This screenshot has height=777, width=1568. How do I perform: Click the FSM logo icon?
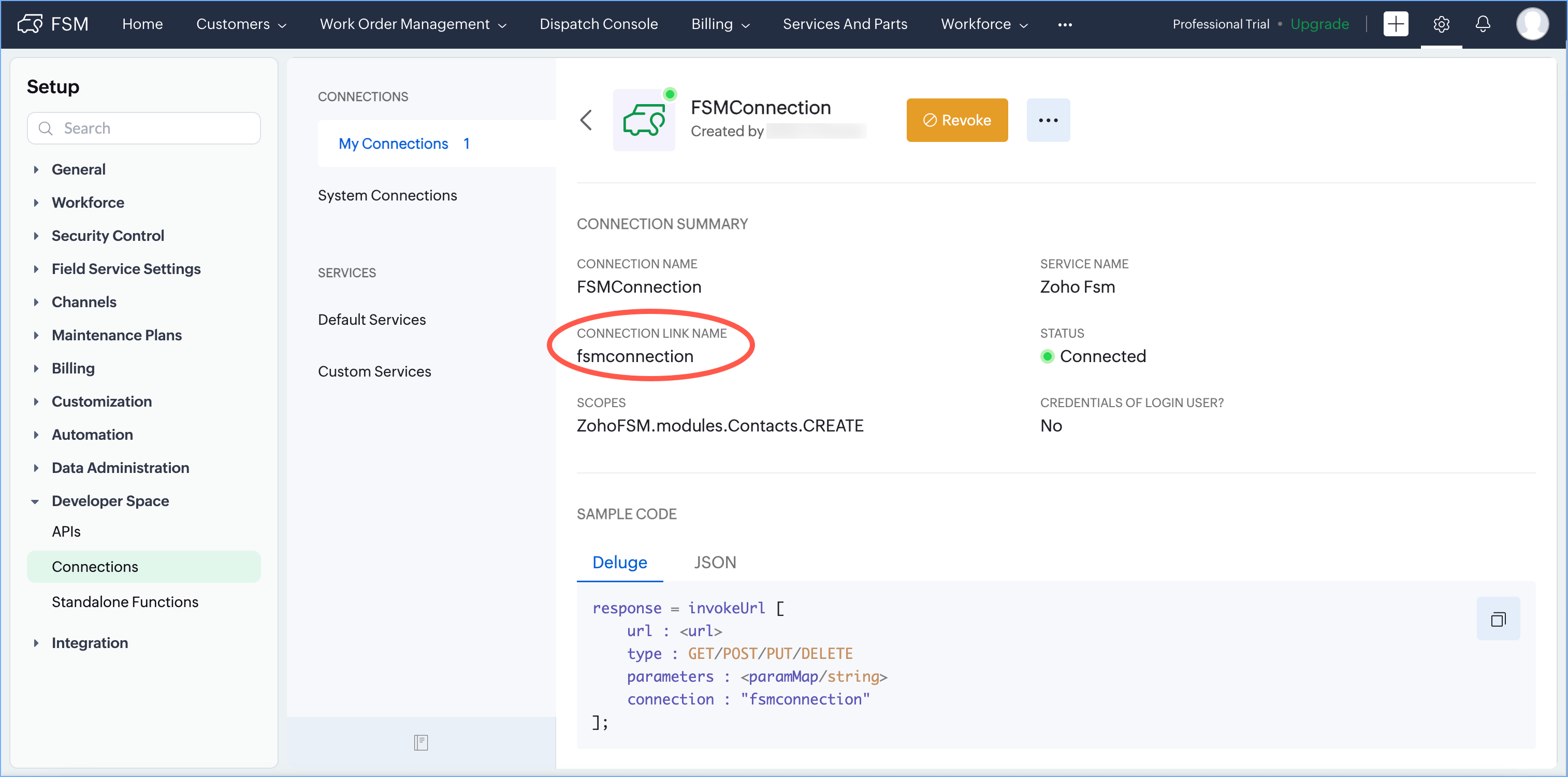point(29,24)
